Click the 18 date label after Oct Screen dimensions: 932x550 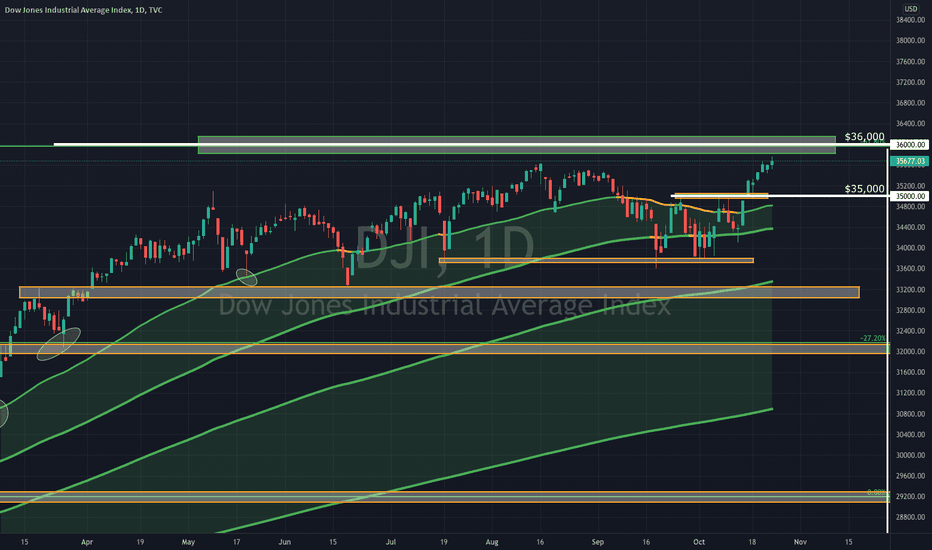pyautogui.click(x=752, y=542)
